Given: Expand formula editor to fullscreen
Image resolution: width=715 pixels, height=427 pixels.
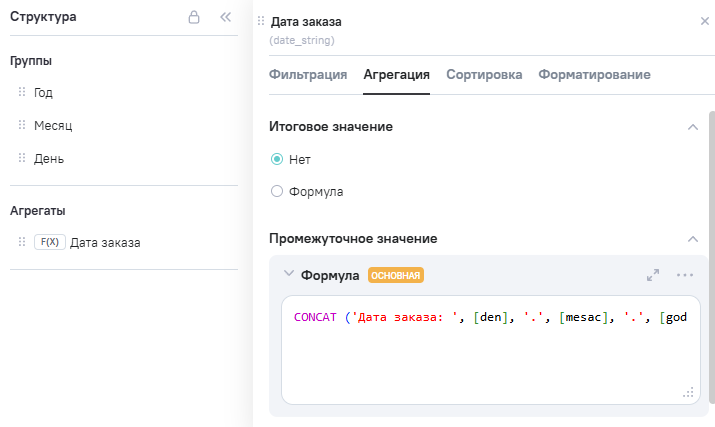Looking at the screenshot, I should 653,275.
